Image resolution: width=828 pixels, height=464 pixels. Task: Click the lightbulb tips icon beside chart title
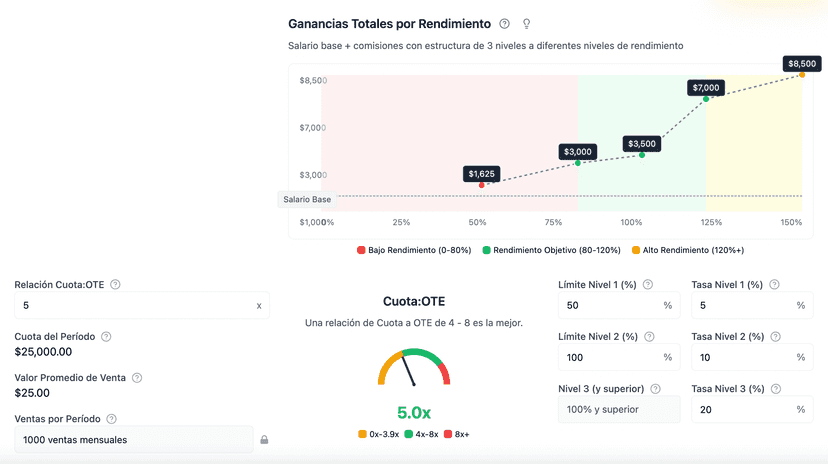(x=527, y=24)
